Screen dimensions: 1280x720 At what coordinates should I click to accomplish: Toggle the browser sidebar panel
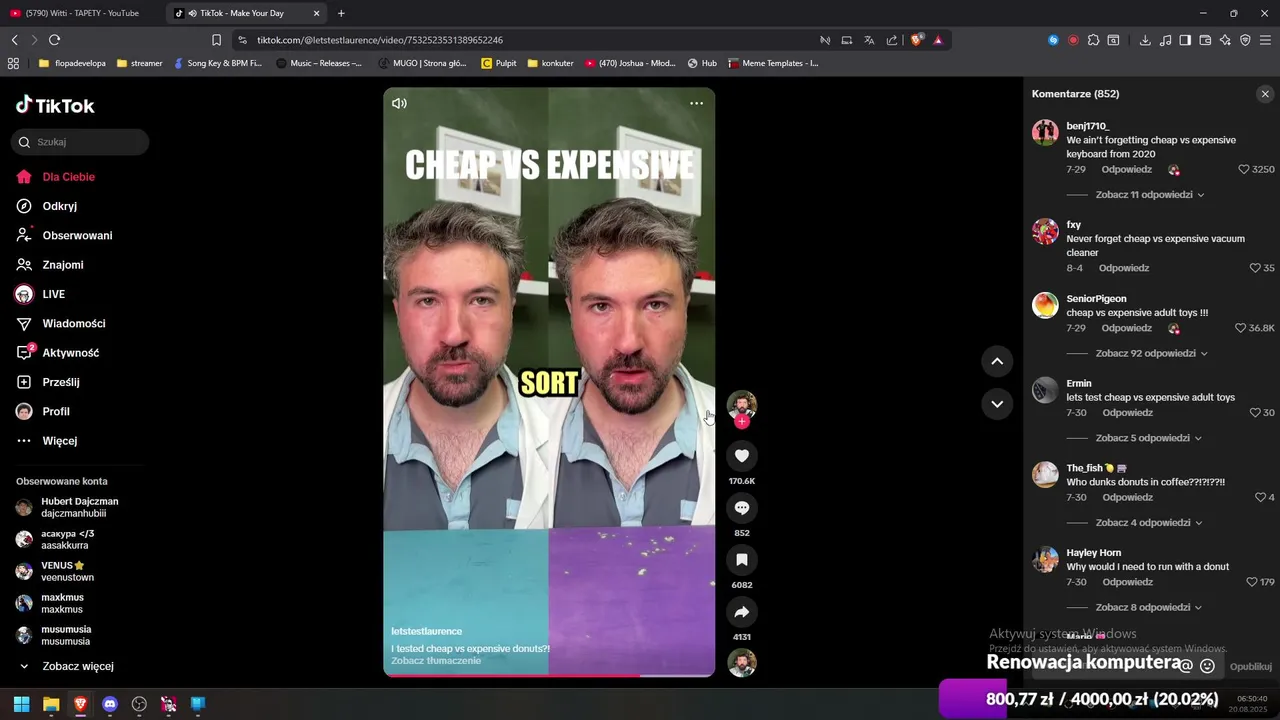coord(1185,40)
